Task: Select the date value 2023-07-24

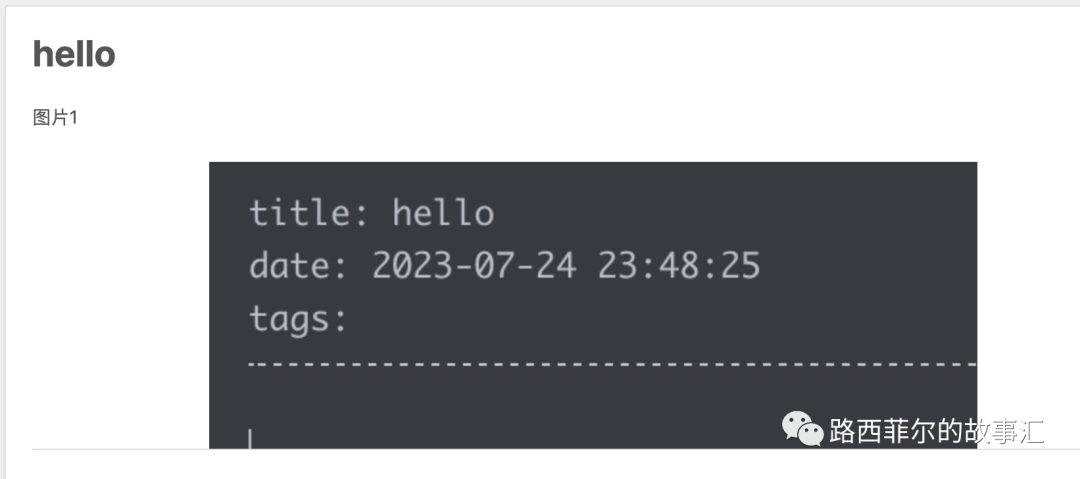Action: click(474, 265)
